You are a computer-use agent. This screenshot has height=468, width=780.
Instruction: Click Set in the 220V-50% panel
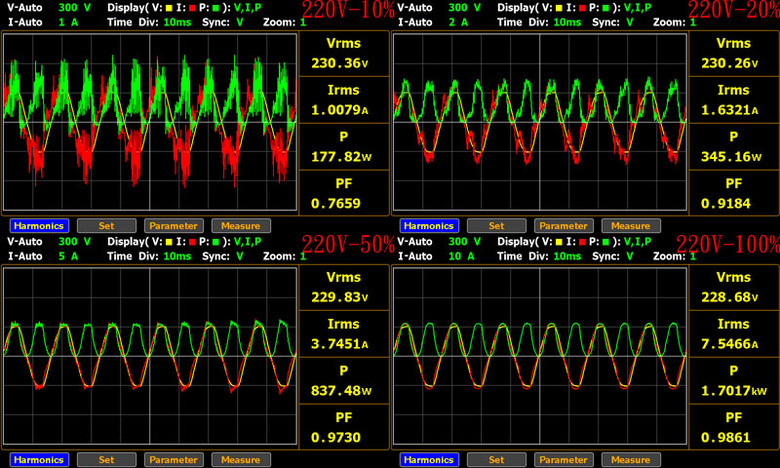click(x=106, y=460)
